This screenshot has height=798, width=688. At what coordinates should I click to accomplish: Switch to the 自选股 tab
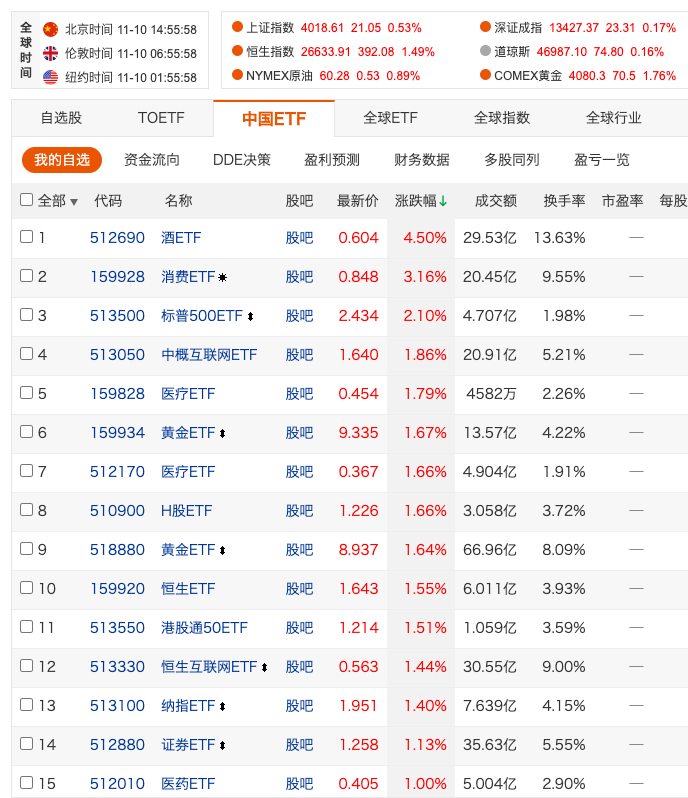[62, 118]
